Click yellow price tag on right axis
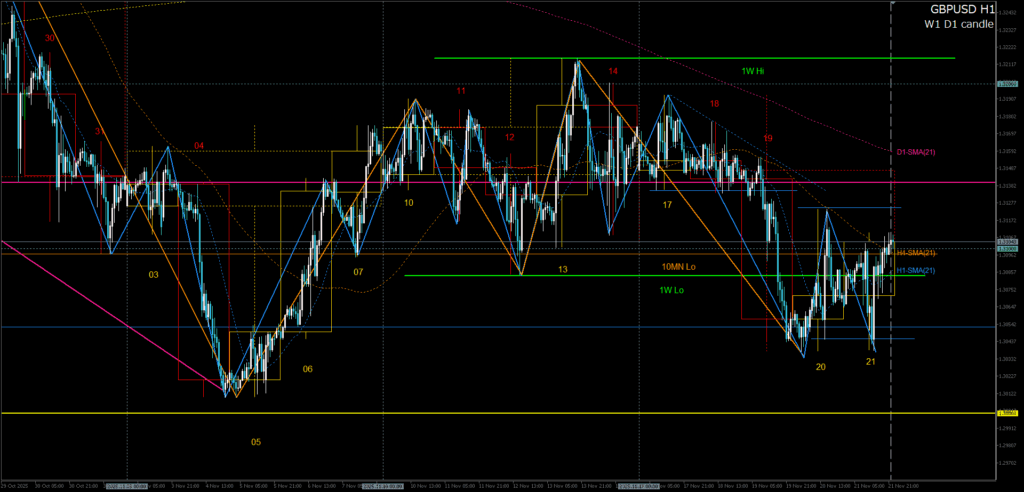Image resolution: width=1024 pixels, height=492 pixels. pyautogui.click(x=1007, y=412)
